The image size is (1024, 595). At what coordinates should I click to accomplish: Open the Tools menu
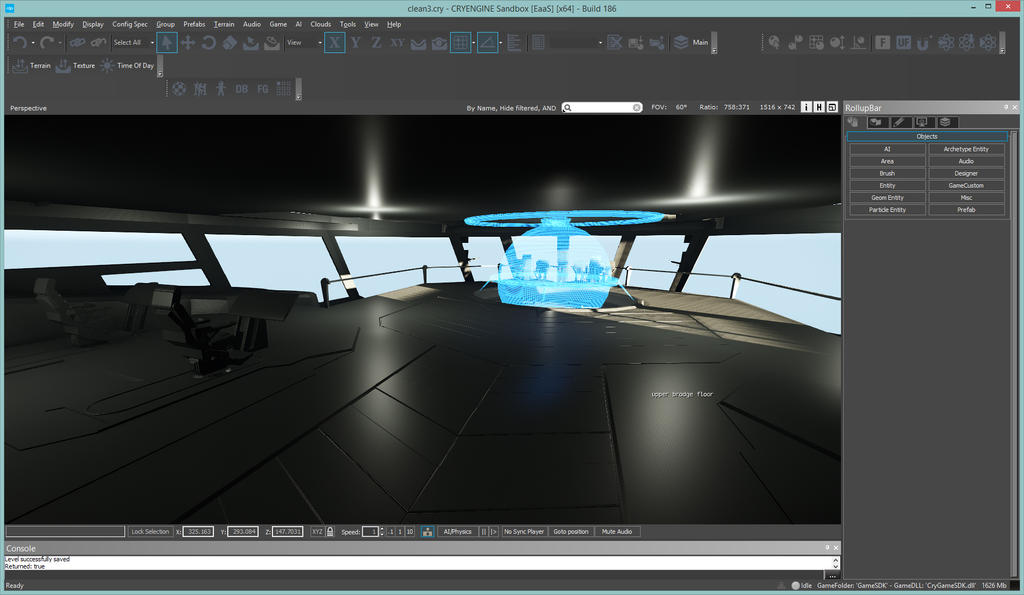coord(347,24)
